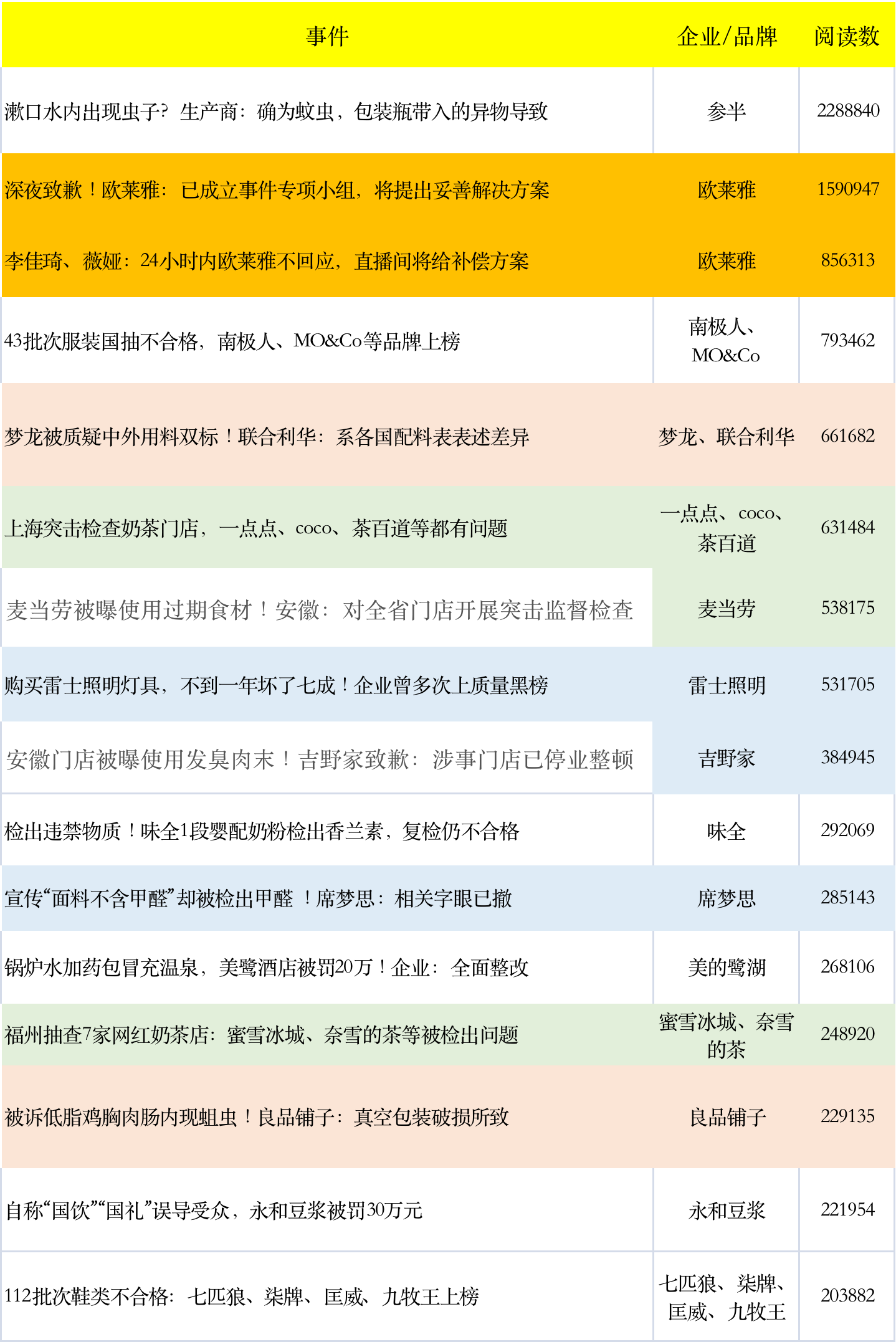Select the brand cell "良品铺子"
The width and height of the screenshot is (896, 1342).
727,1117
